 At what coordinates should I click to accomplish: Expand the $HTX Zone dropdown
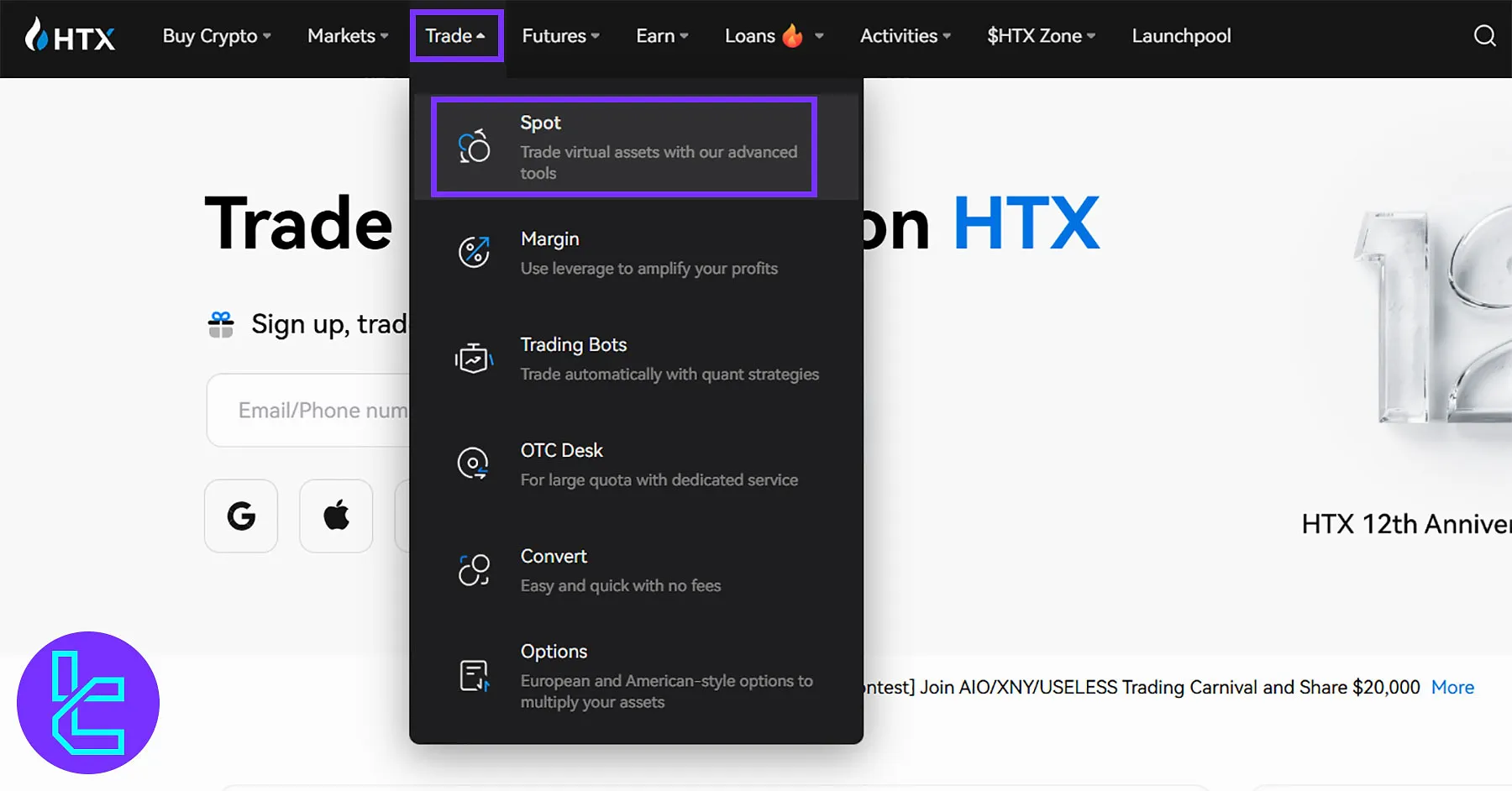[x=1042, y=36]
